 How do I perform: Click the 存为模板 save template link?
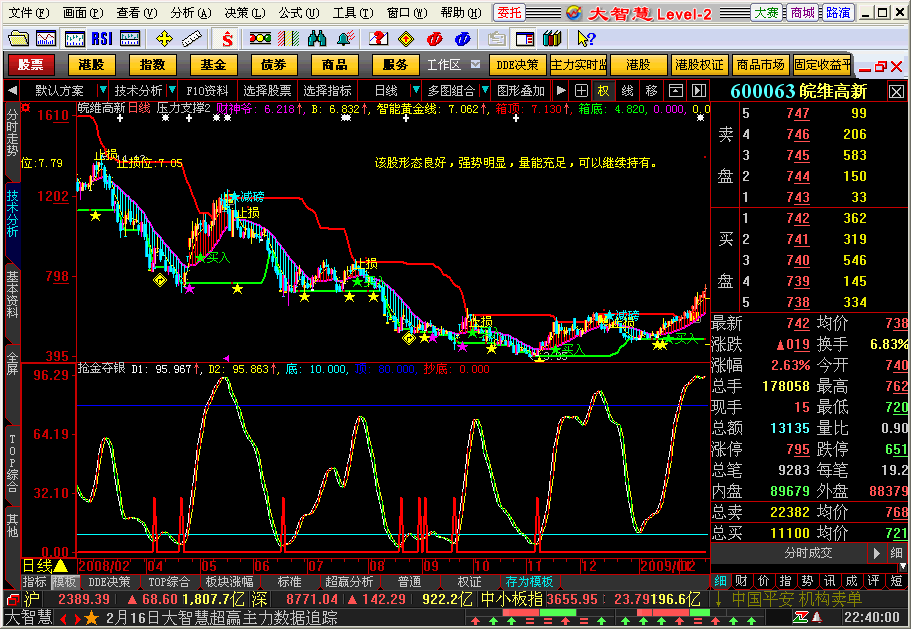(x=528, y=581)
